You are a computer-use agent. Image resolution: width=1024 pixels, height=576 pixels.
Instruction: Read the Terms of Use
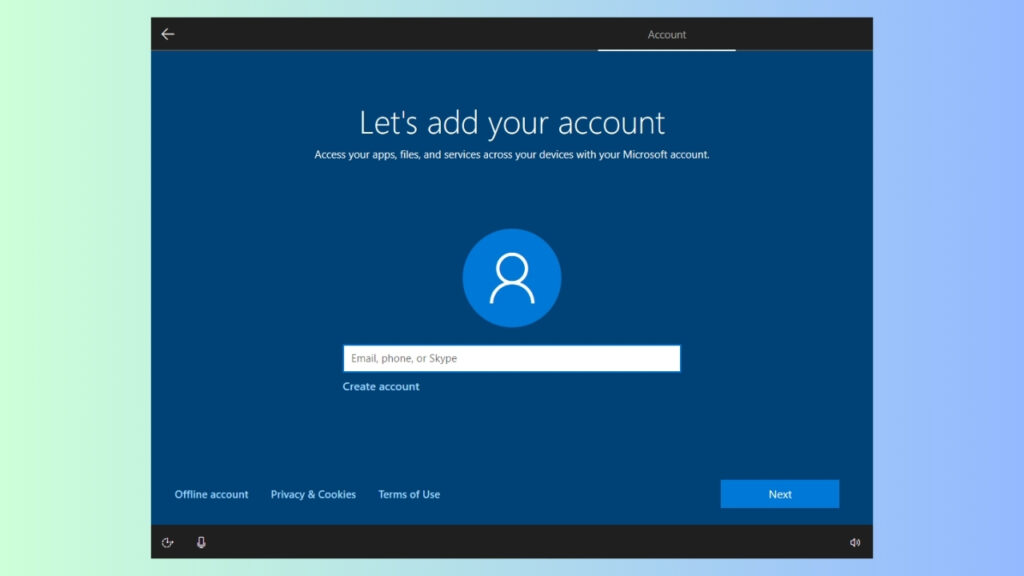tap(408, 493)
